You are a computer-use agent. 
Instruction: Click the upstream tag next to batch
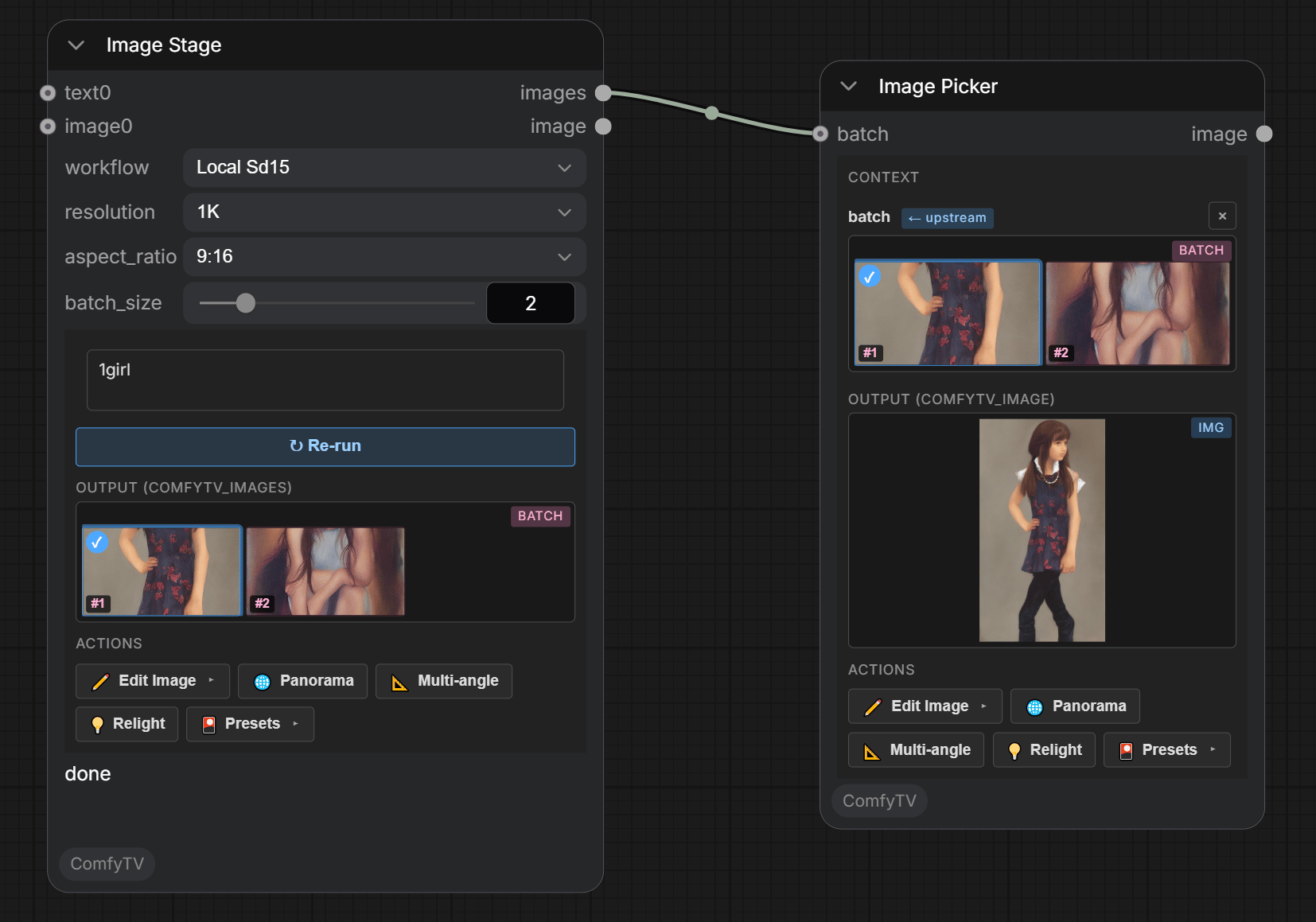point(947,218)
